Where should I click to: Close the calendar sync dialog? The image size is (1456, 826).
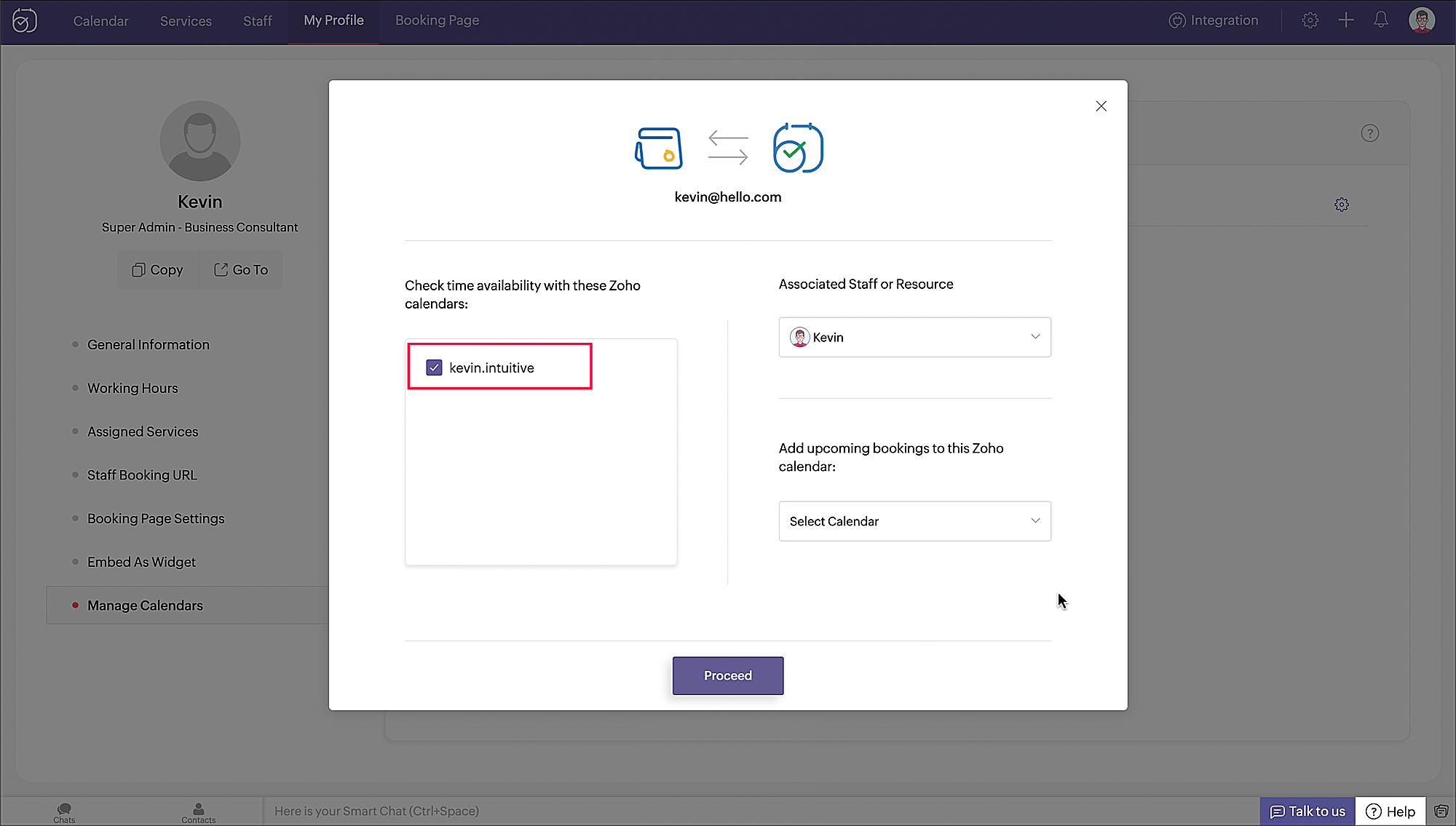[x=1101, y=106]
